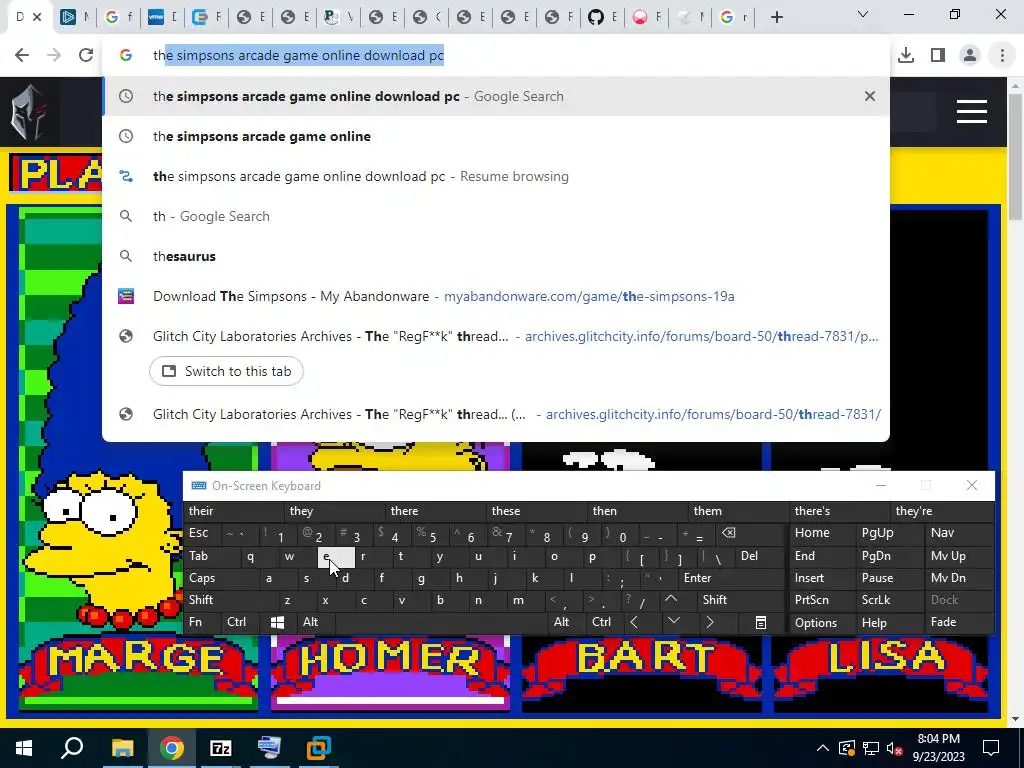
Task: Toggle the Chrome side panel icon
Action: point(938,56)
